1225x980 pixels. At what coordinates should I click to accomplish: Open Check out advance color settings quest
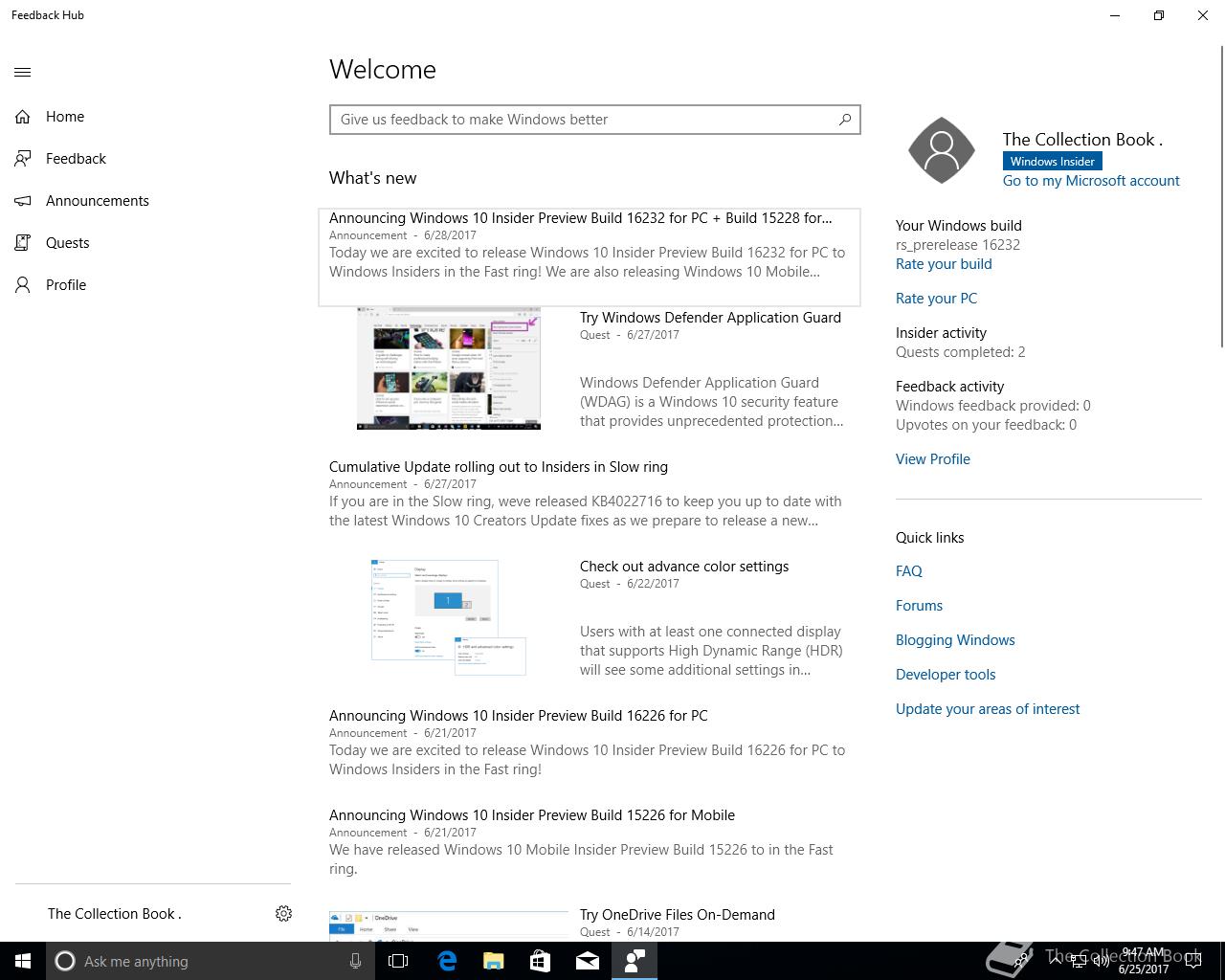click(x=684, y=567)
